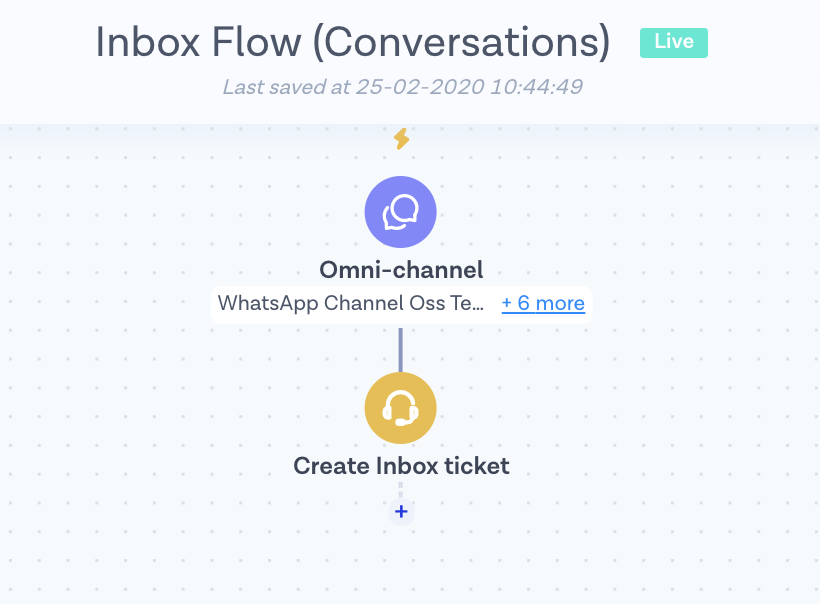Expand the '+ 6 more' channels link
The image size is (820, 604).
(x=543, y=303)
